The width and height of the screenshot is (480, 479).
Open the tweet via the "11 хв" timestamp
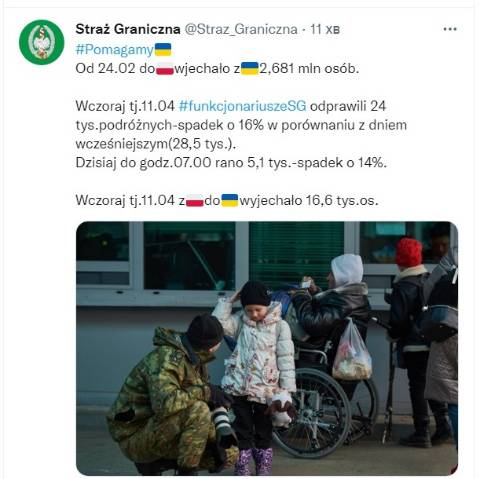325,29
